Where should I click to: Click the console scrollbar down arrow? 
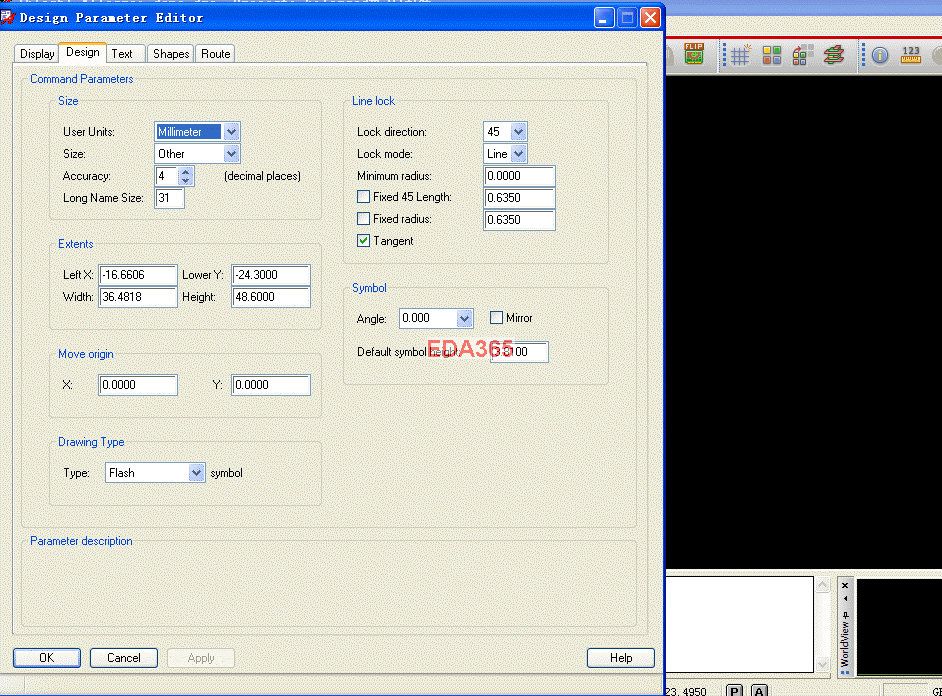(x=823, y=664)
